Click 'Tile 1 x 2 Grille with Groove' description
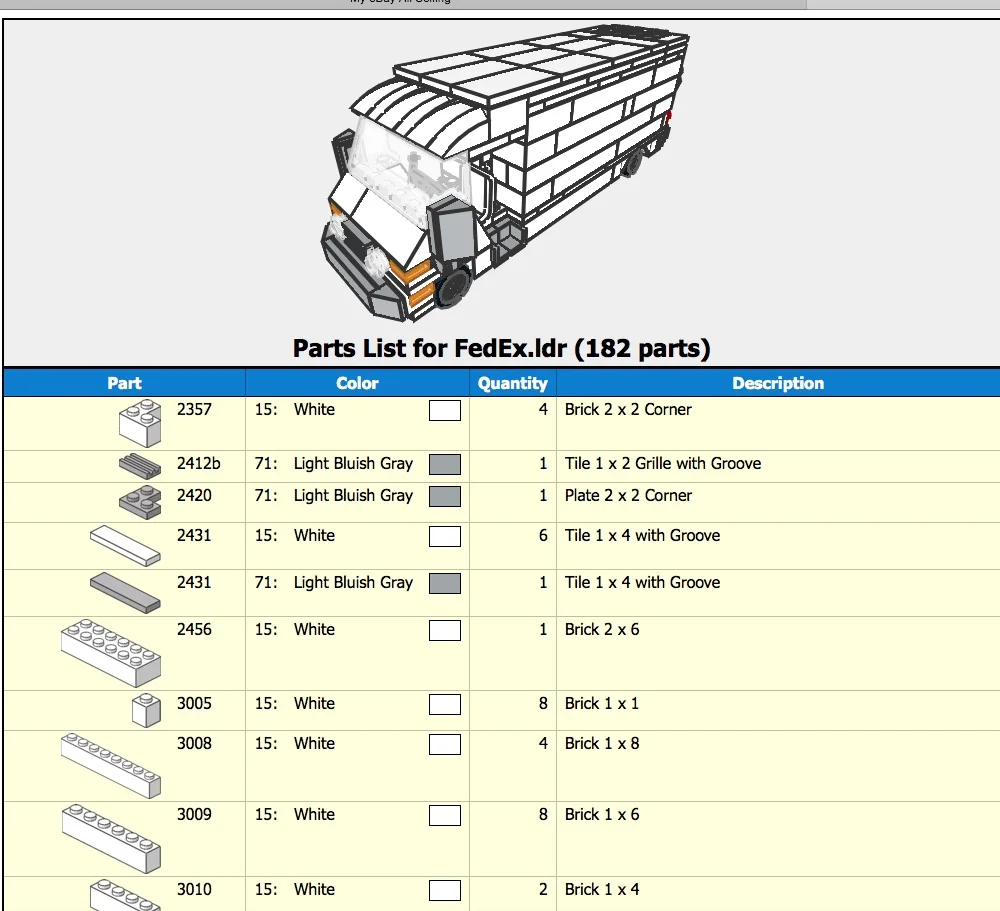The height and width of the screenshot is (911, 1000). pos(663,464)
